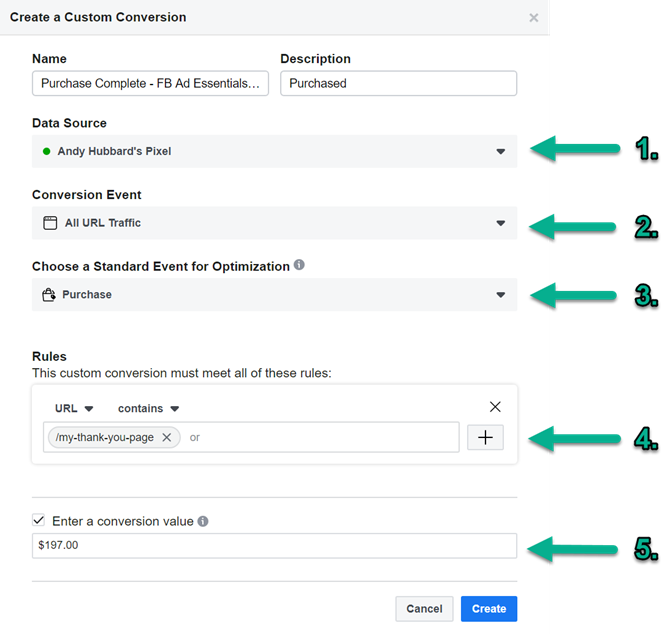Remove the /my-thank-you-page tag

click(167, 437)
